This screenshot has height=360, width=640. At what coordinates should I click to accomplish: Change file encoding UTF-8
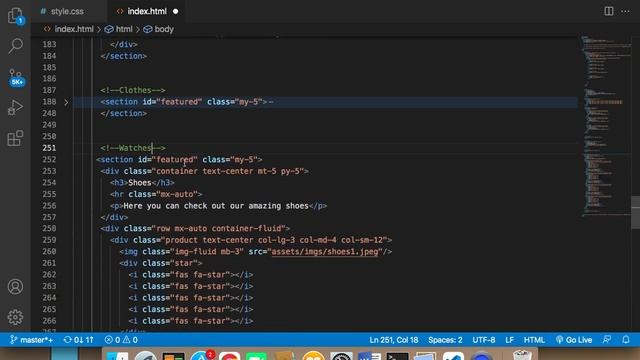click(x=484, y=340)
